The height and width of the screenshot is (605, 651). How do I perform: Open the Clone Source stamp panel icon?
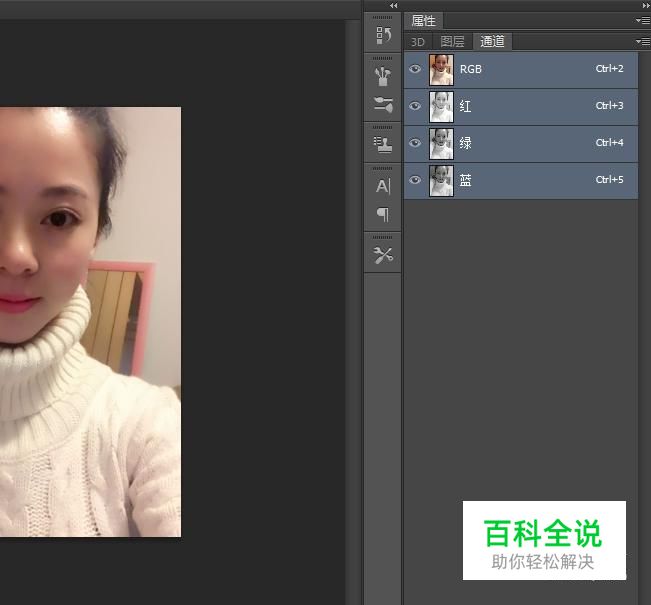(x=383, y=145)
